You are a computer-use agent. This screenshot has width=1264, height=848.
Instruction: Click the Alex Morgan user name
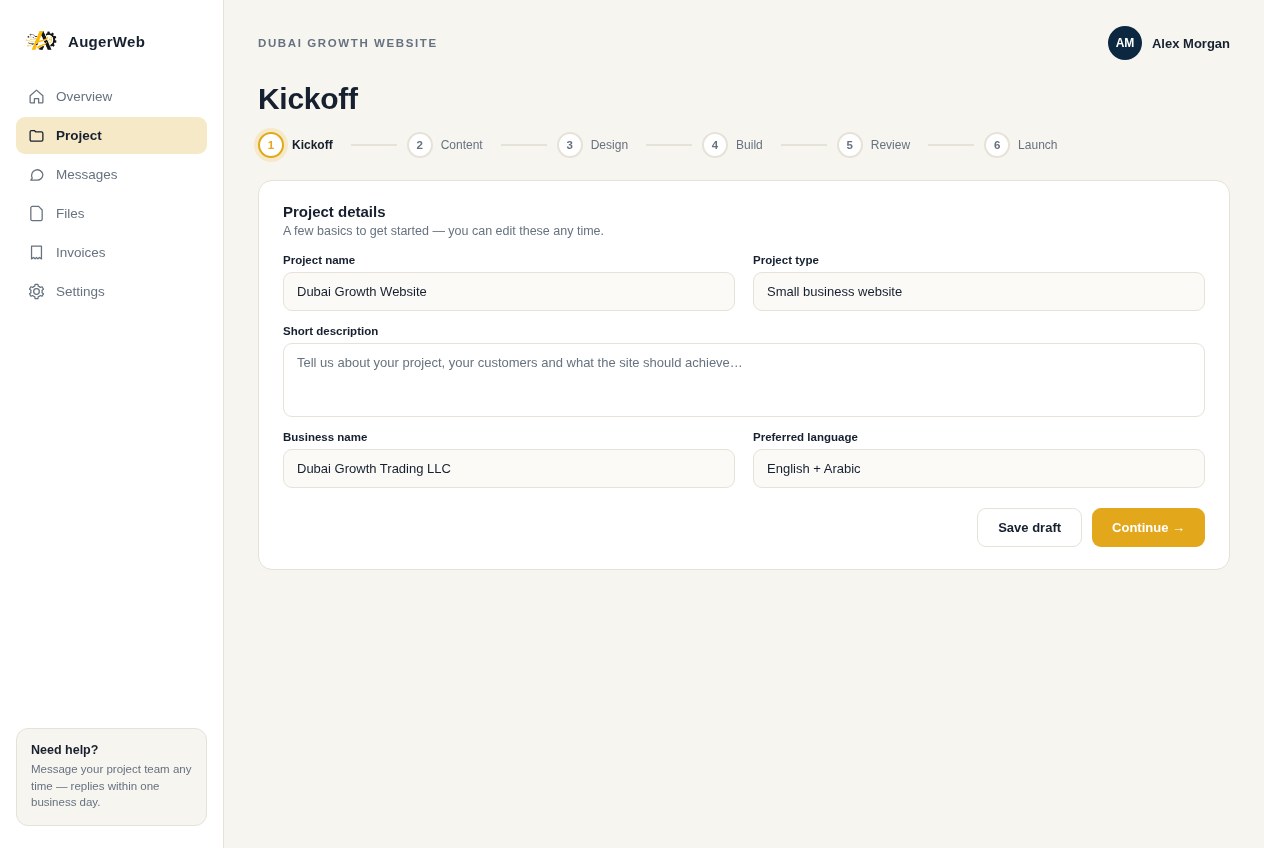pos(1191,44)
